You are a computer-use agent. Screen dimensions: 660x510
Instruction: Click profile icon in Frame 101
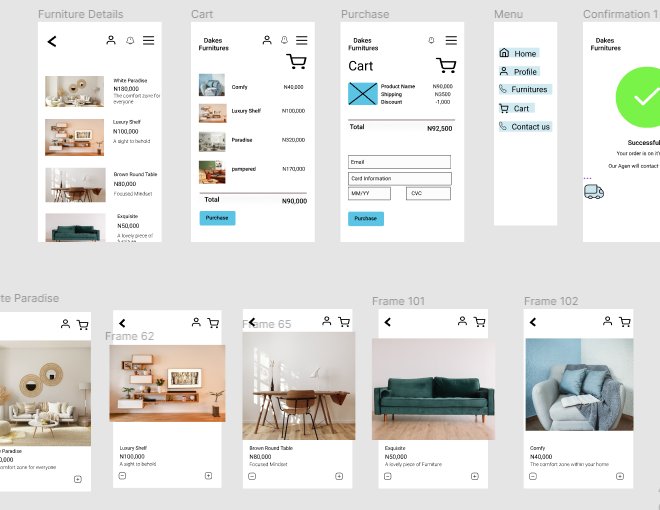coord(462,321)
